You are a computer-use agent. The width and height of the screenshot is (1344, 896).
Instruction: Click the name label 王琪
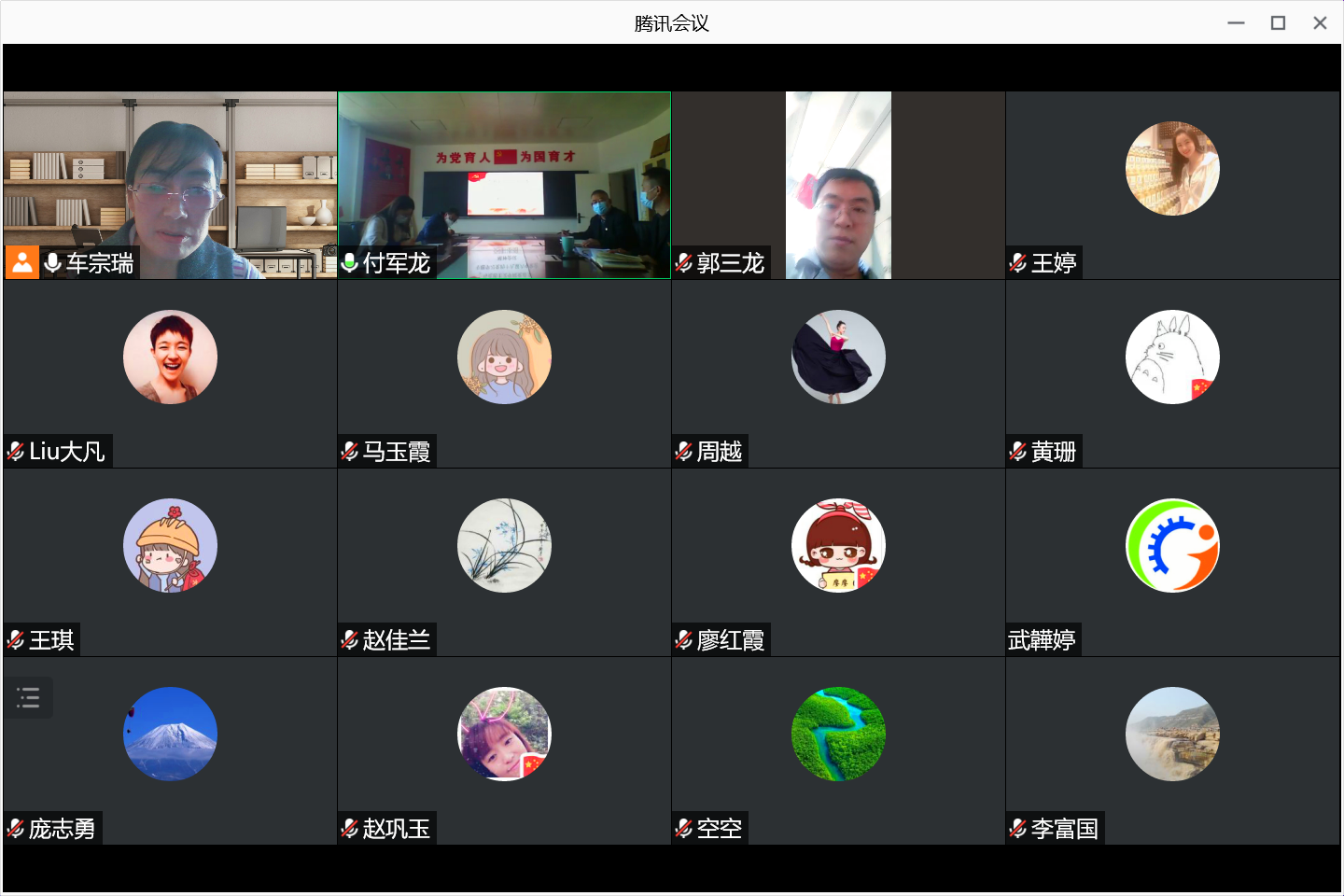[x=51, y=640]
